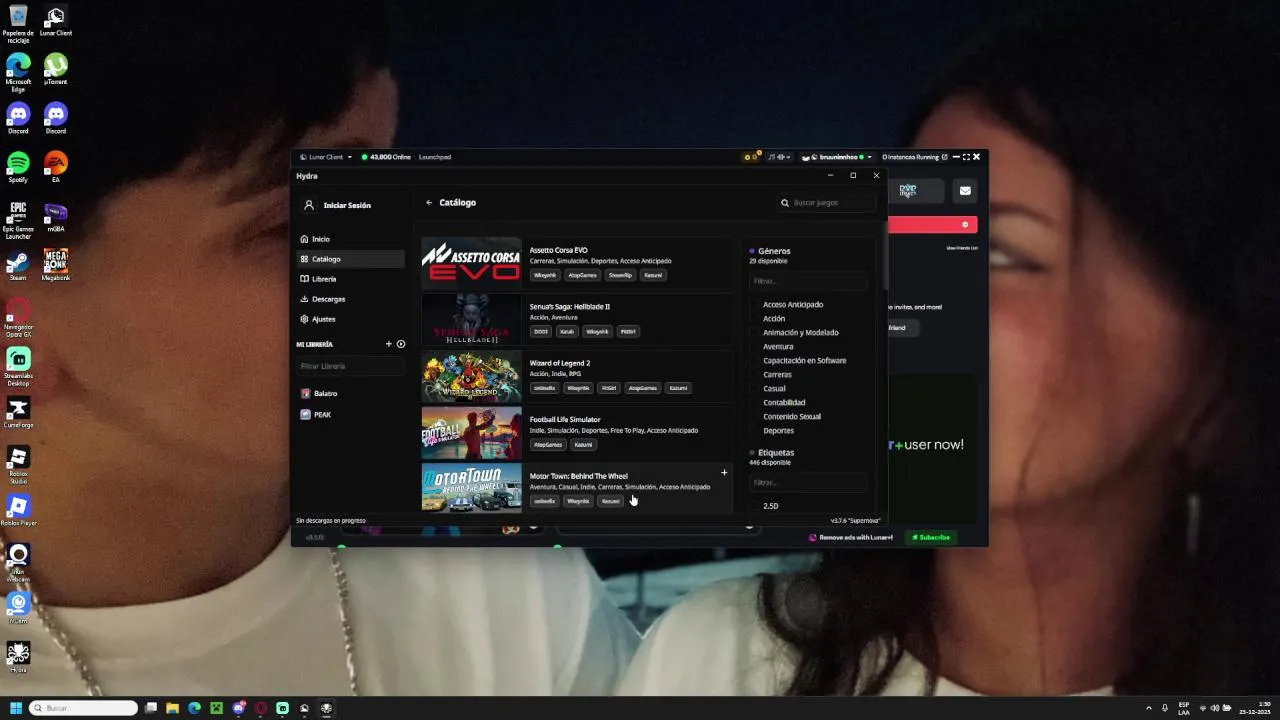The height and width of the screenshot is (720, 1280).
Task: Check Capacitación en Software genre filter
Action: [799, 360]
